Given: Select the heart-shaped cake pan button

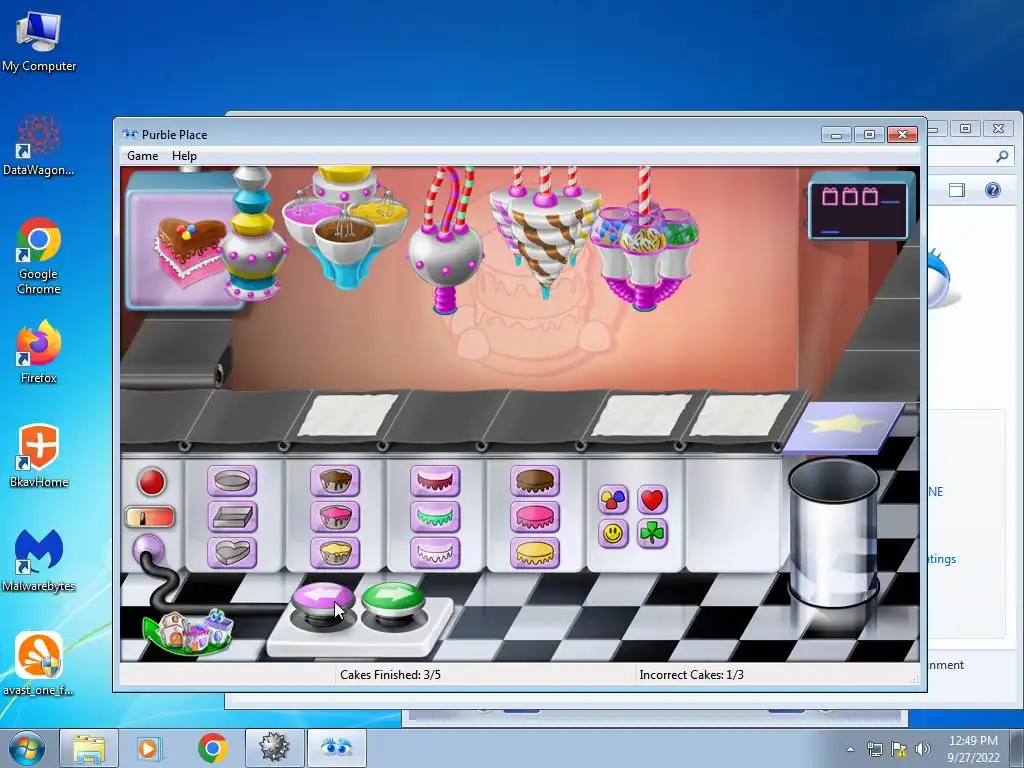Looking at the screenshot, I should click(232, 552).
